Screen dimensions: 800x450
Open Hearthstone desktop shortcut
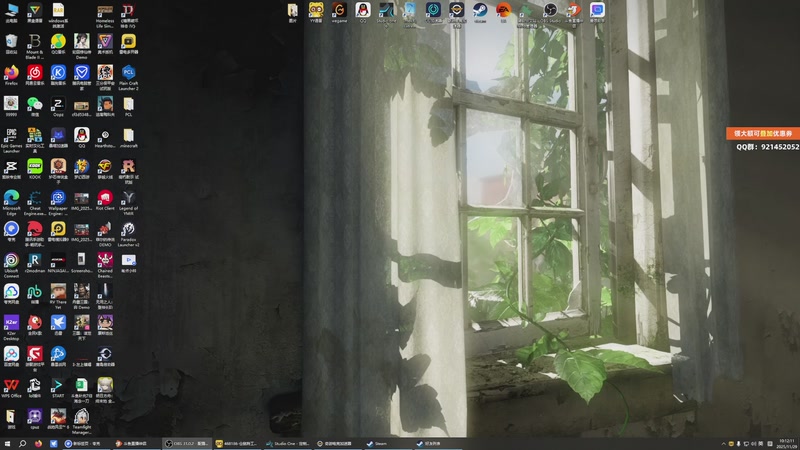click(105, 138)
